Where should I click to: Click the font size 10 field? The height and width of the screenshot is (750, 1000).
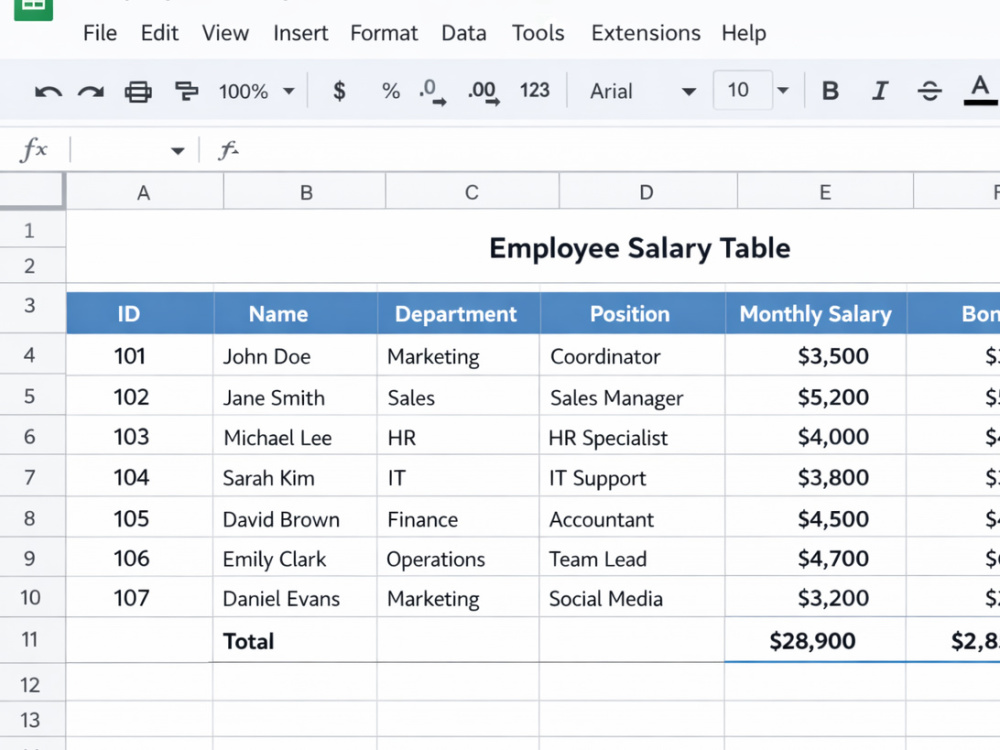(x=742, y=90)
